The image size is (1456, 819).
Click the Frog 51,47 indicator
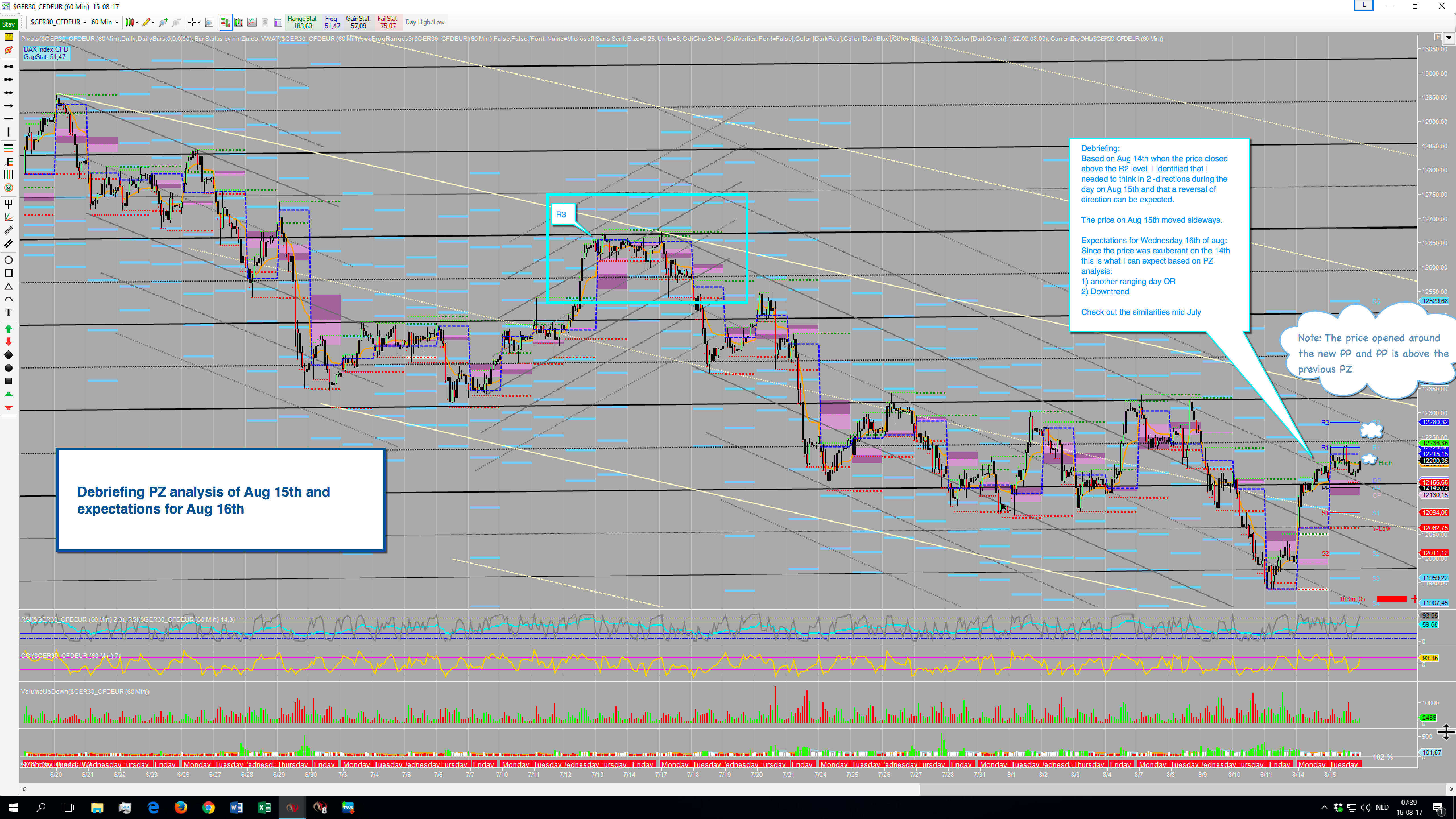pos(332,22)
